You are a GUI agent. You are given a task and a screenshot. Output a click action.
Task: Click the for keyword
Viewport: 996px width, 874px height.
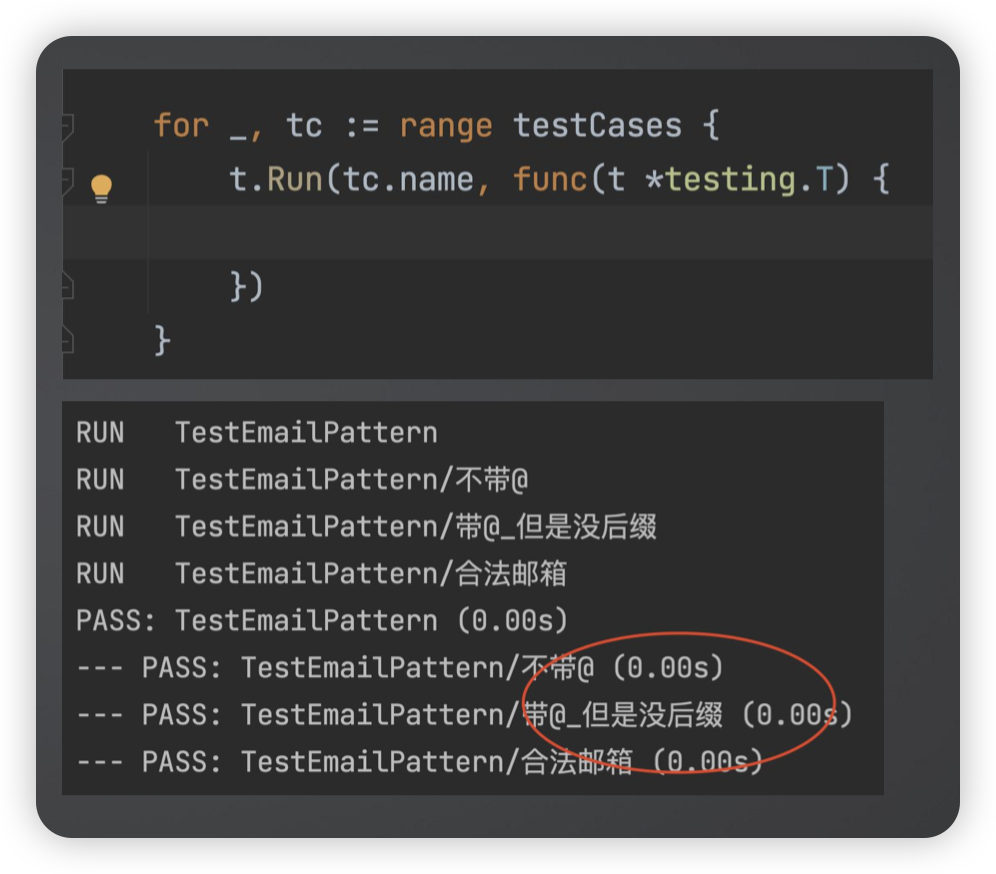pyautogui.click(x=181, y=126)
